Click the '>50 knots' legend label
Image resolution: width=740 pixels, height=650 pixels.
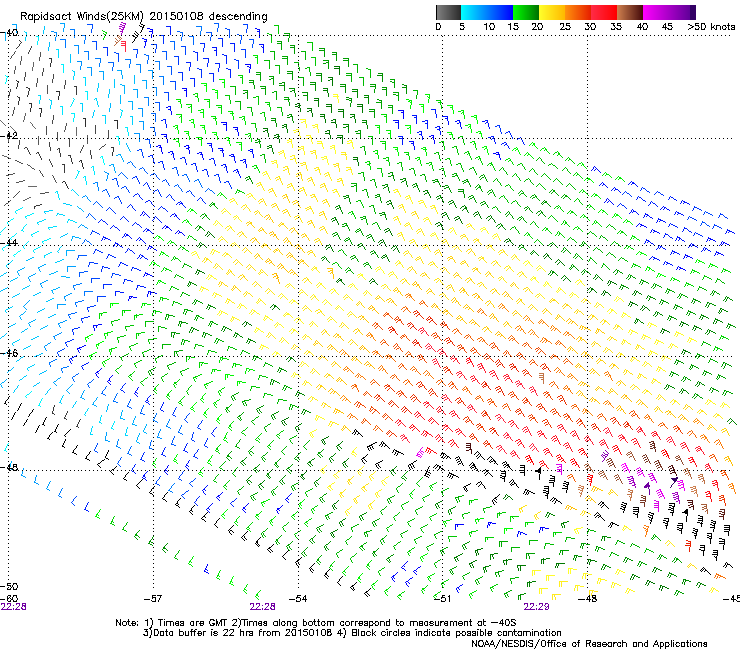pos(711,26)
